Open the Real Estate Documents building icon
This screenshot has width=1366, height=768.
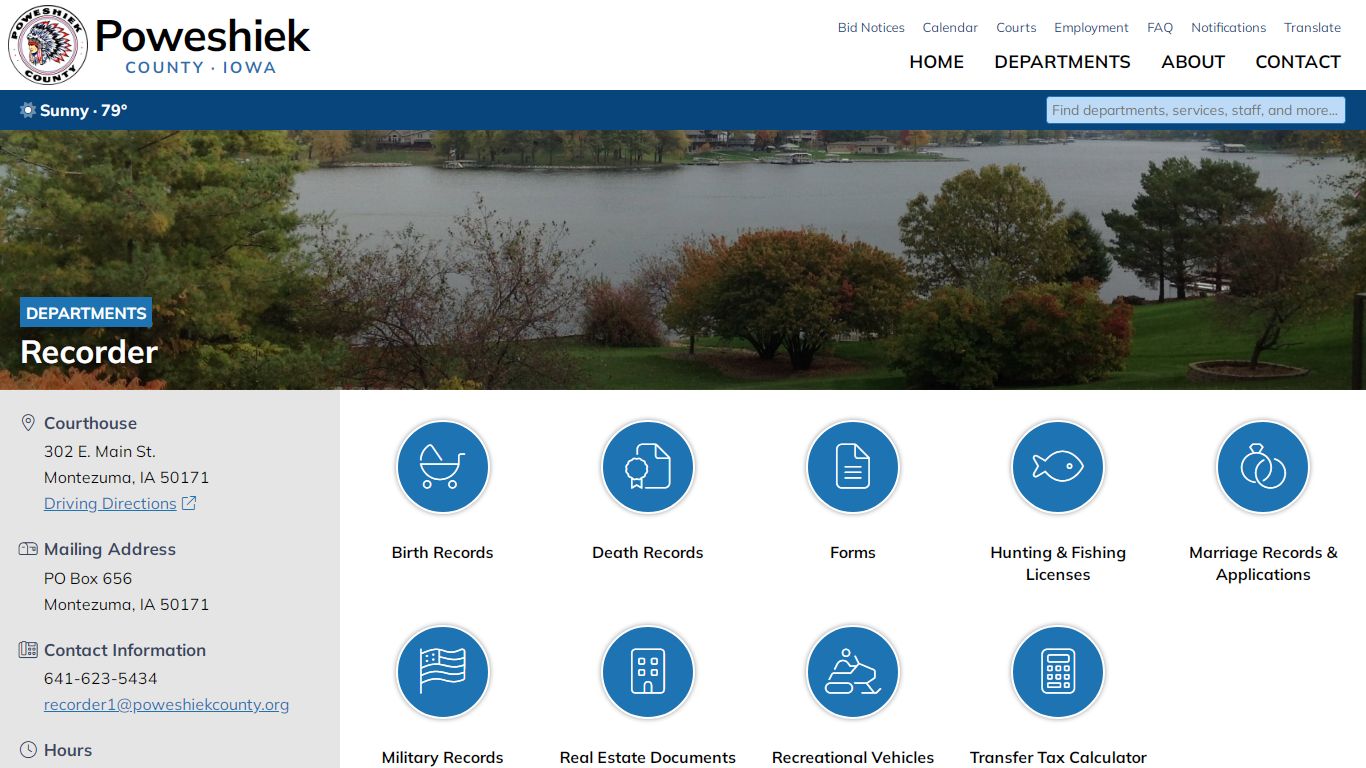click(x=647, y=672)
